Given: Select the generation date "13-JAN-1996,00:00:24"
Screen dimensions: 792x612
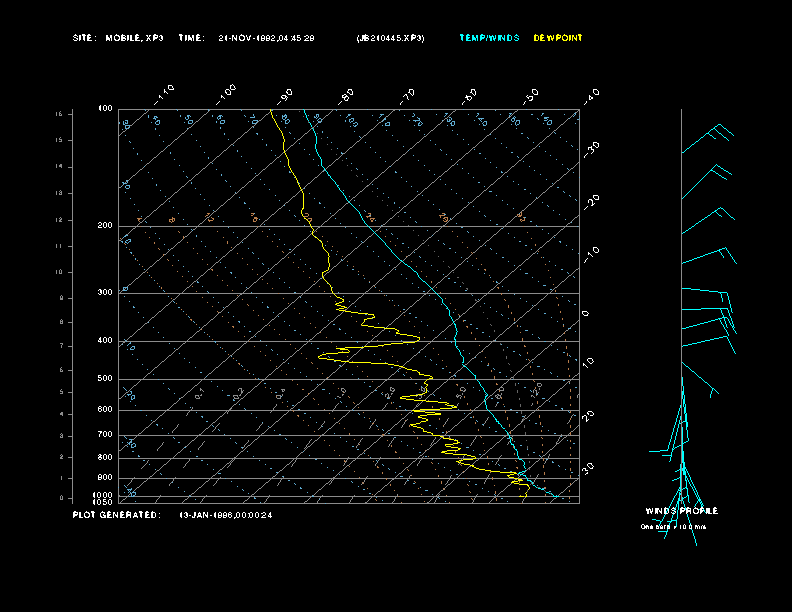Looking at the screenshot, I should pyautogui.click(x=226, y=515).
